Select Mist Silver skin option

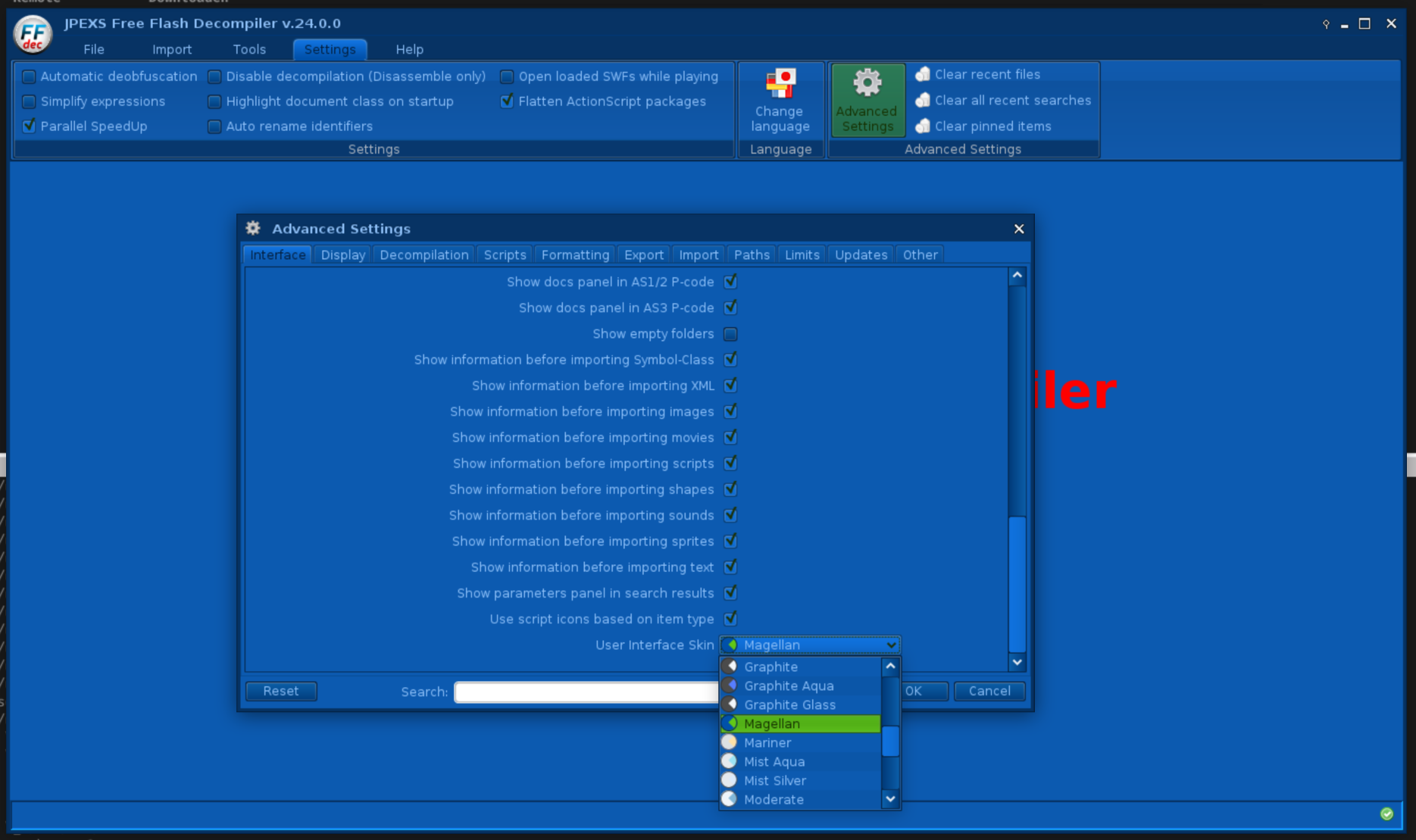[x=801, y=780]
